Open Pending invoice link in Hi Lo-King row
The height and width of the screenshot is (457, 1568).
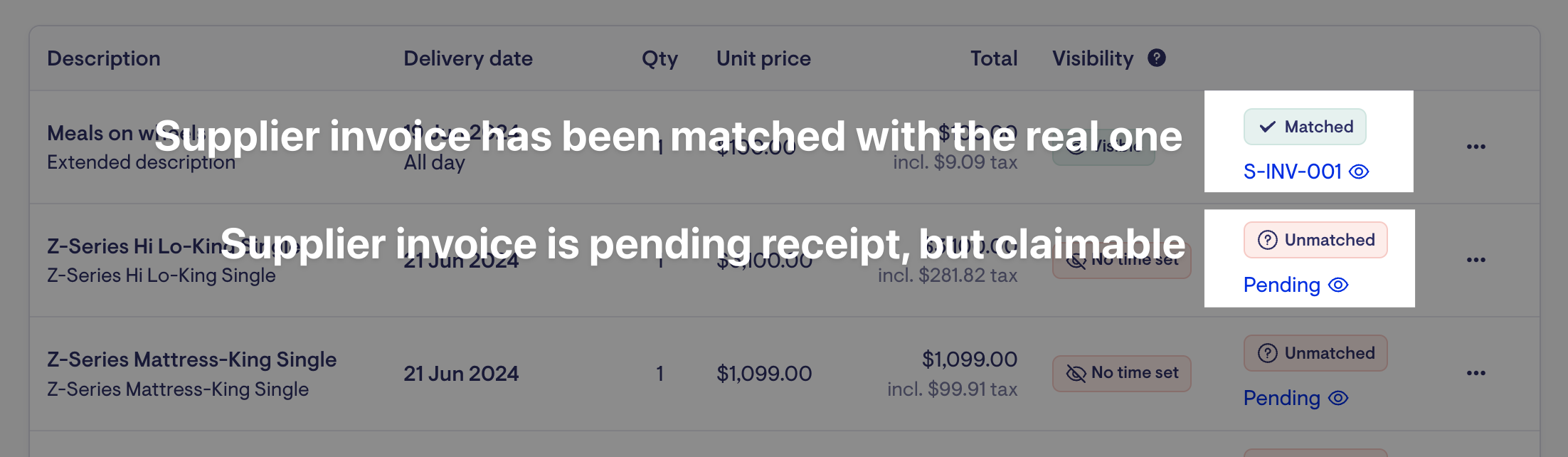[x=1281, y=285]
